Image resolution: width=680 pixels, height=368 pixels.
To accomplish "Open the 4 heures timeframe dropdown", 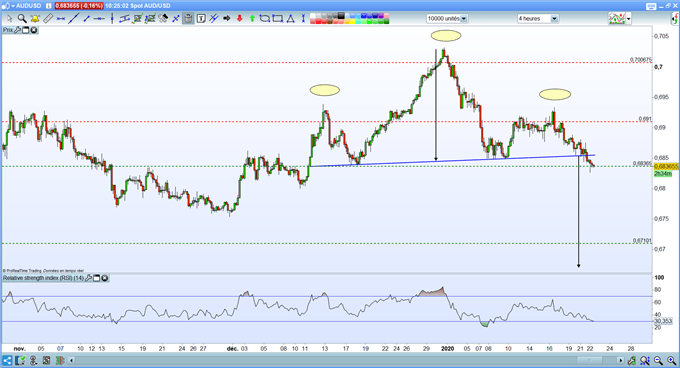I will (537, 19).
